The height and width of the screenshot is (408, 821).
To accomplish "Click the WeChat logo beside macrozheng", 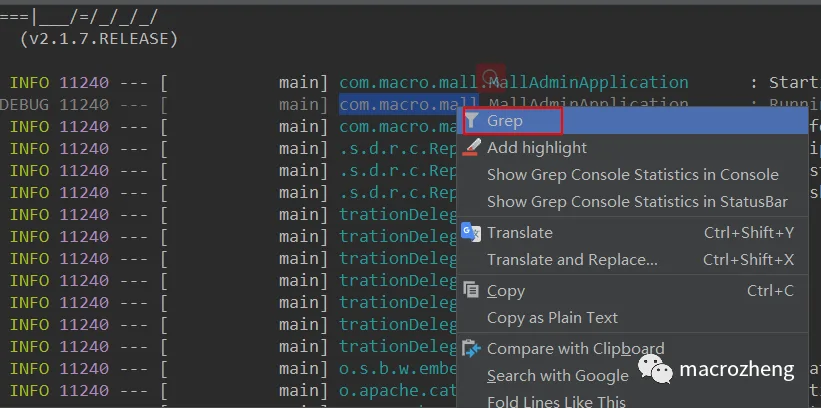I will coord(655,370).
